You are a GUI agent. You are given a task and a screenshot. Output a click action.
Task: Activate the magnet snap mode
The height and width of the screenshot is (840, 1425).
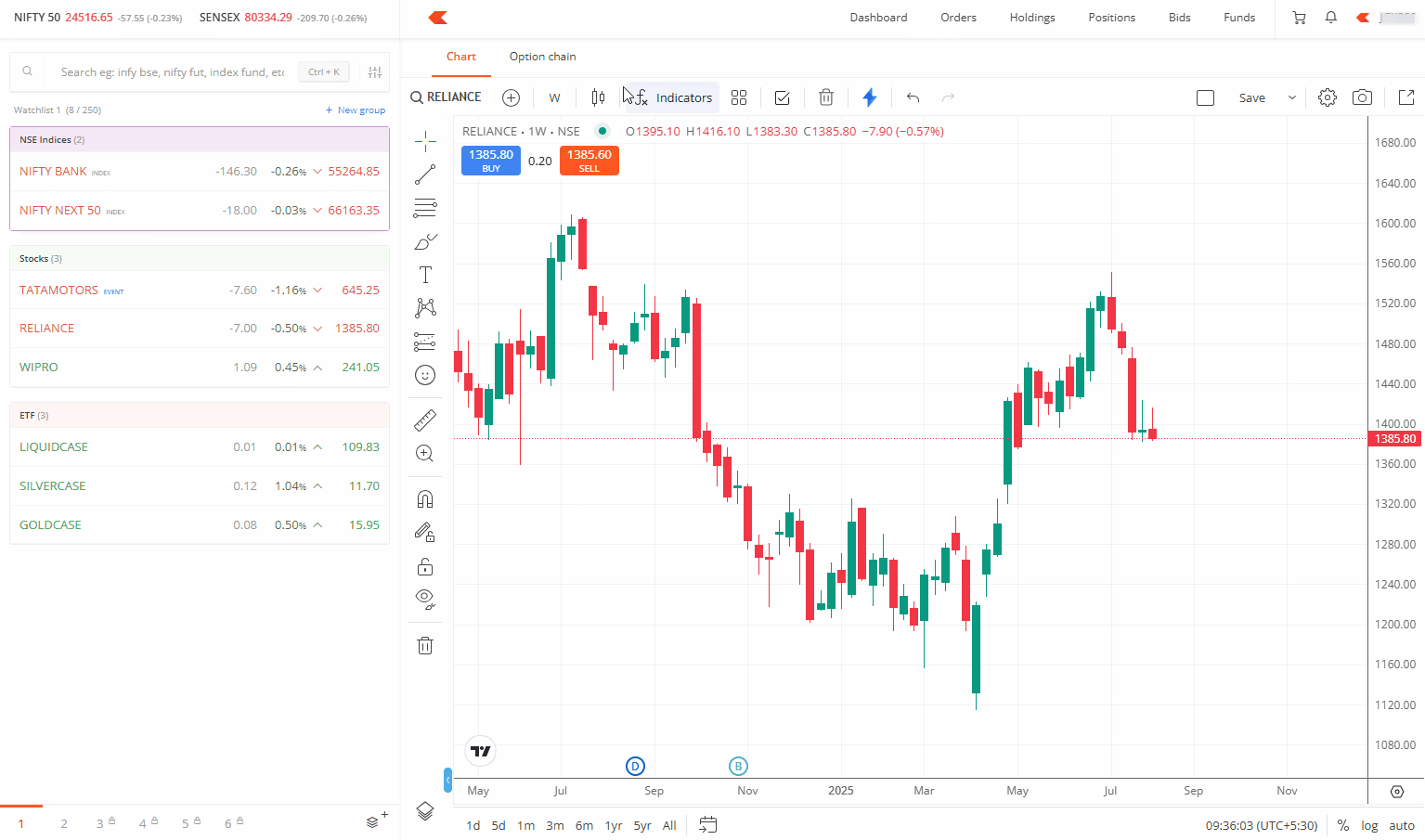click(x=425, y=499)
